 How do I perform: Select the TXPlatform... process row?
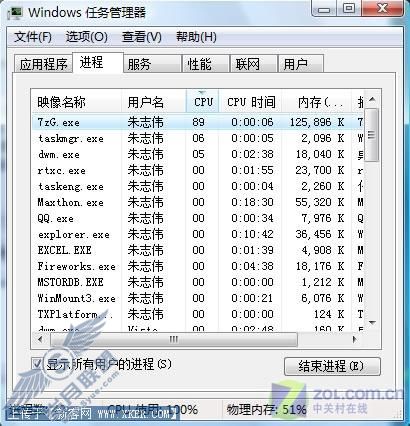coord(197,314)
